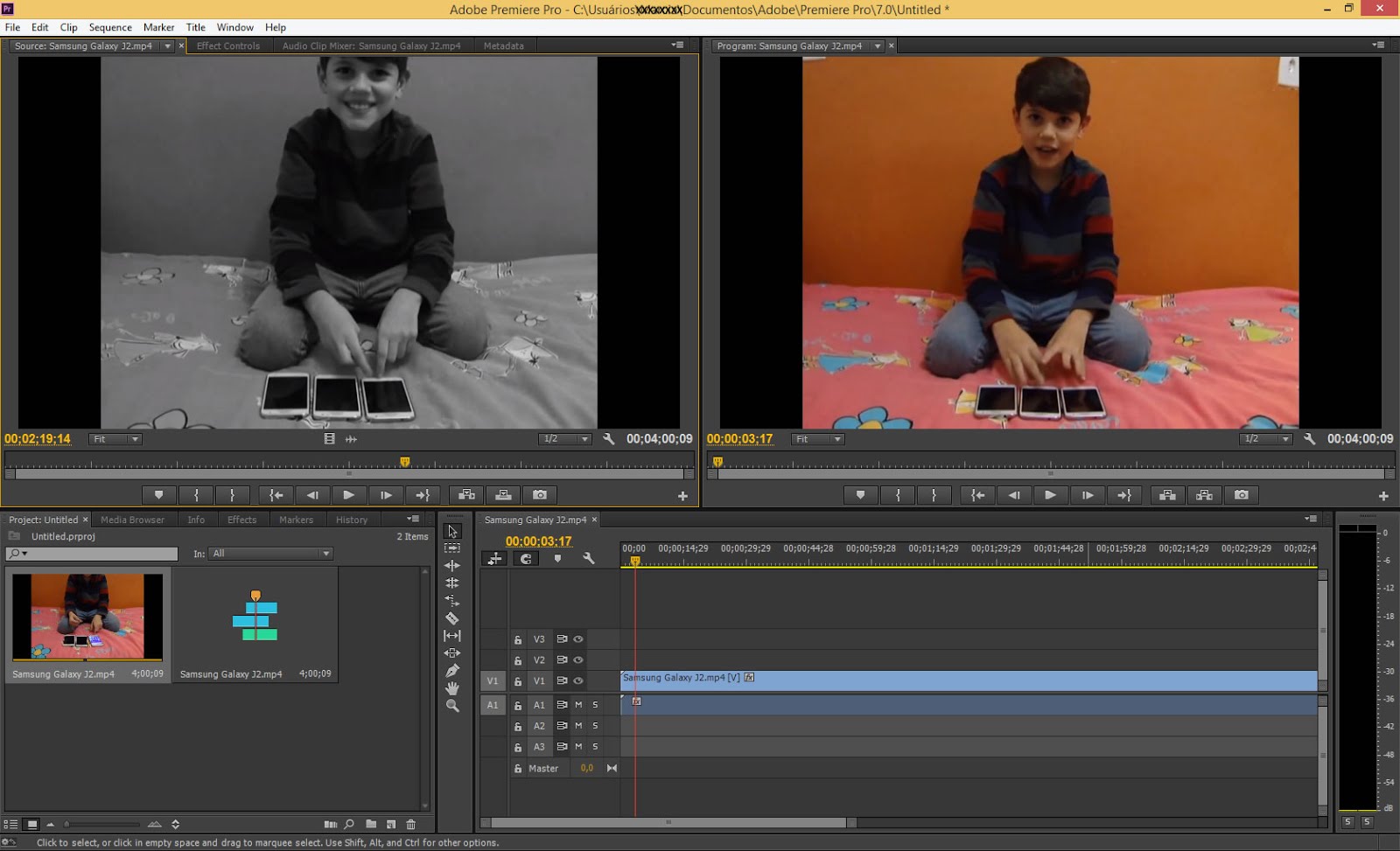Image resolution: width=1400 pixels, height=851 pixels.
Task: Go to Out point in Program monitor
Action: [1124, 495]
